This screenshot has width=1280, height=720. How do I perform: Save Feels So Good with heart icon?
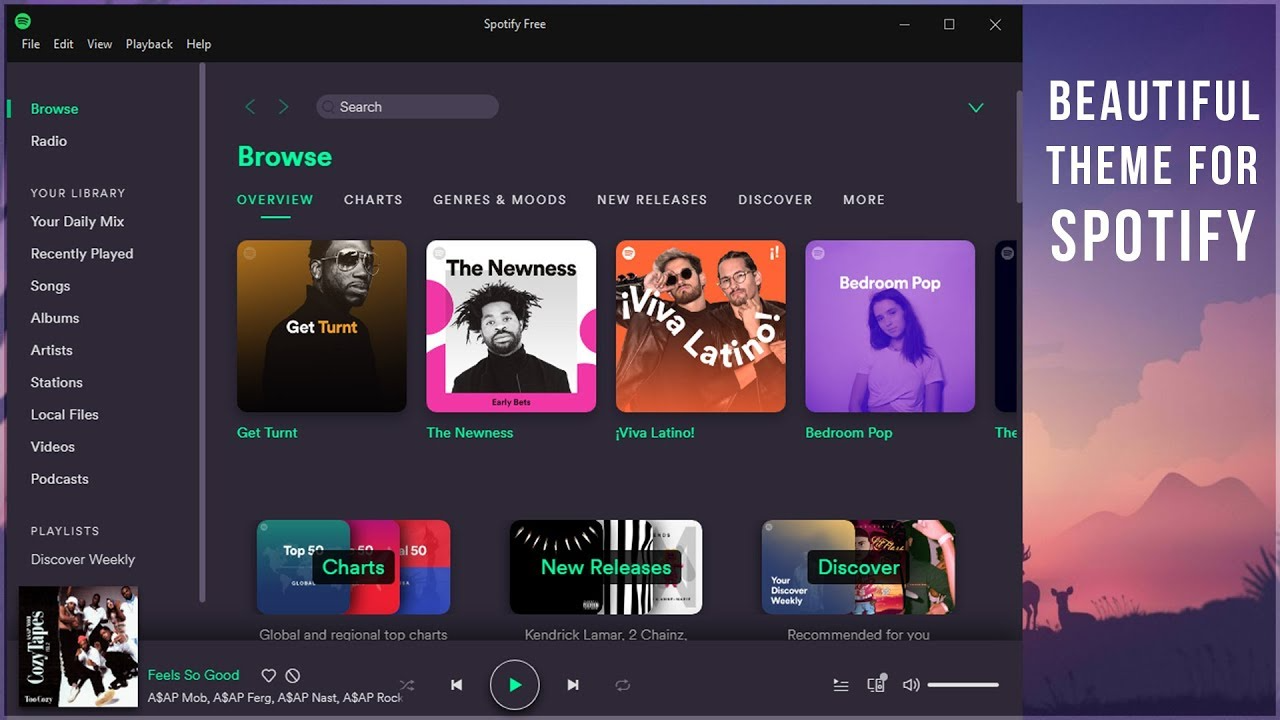click(x=268, y=676)
